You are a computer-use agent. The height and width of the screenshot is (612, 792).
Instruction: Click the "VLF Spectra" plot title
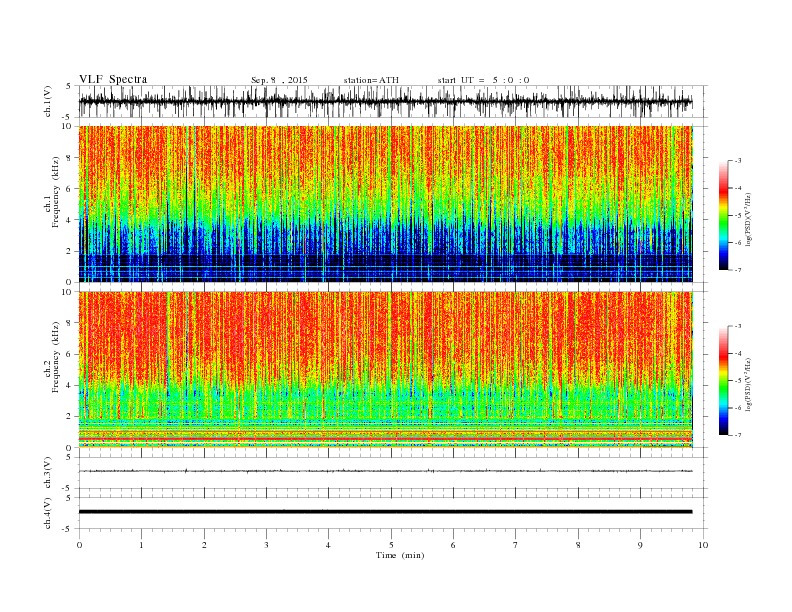coord(113,79)
